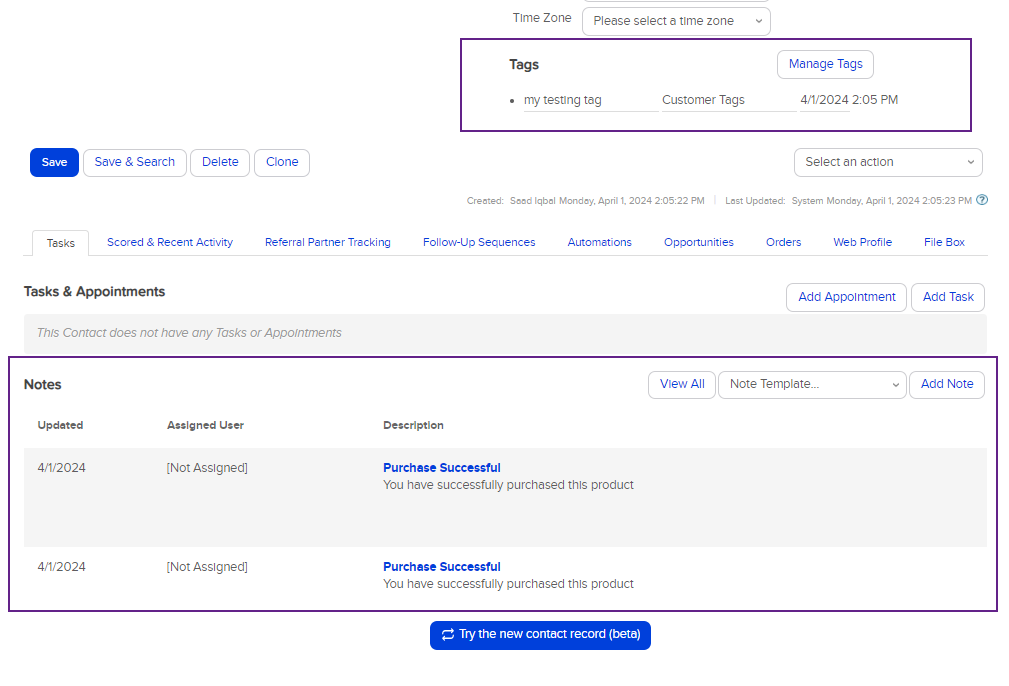Click the help question mark icon near Last Updated

pos(982,200)
